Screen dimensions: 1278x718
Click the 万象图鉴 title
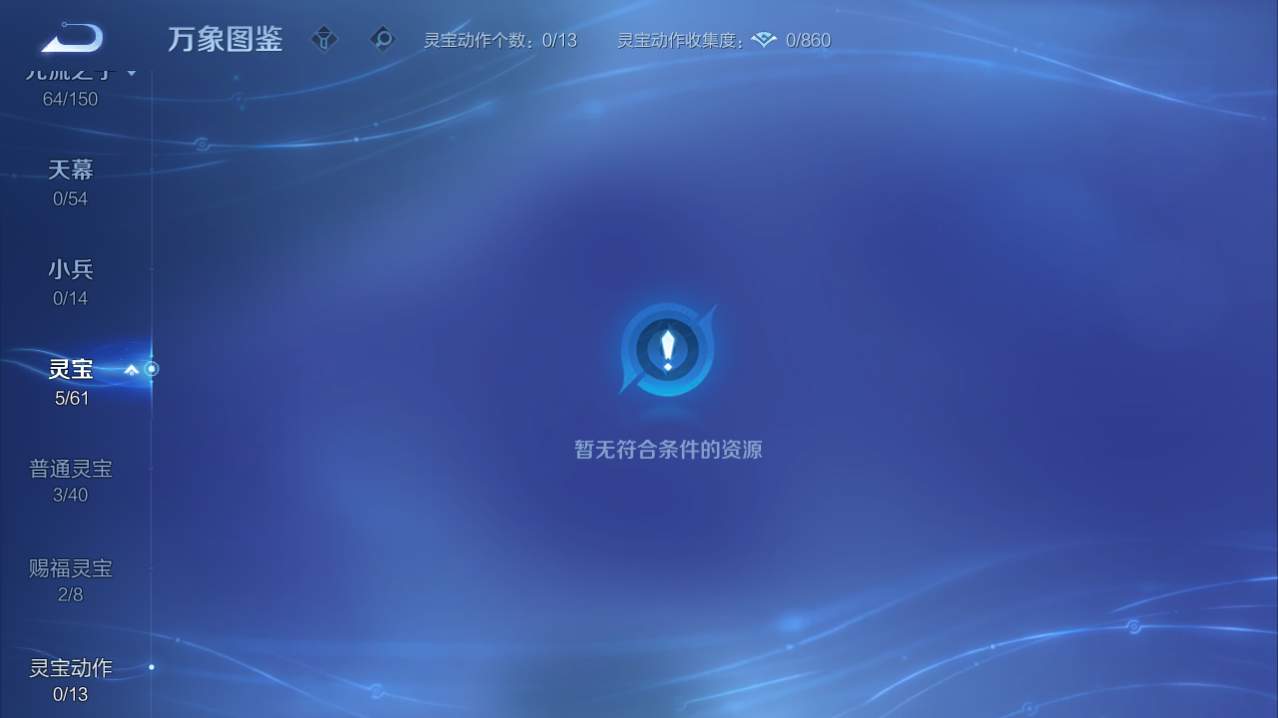coord(225,39)
